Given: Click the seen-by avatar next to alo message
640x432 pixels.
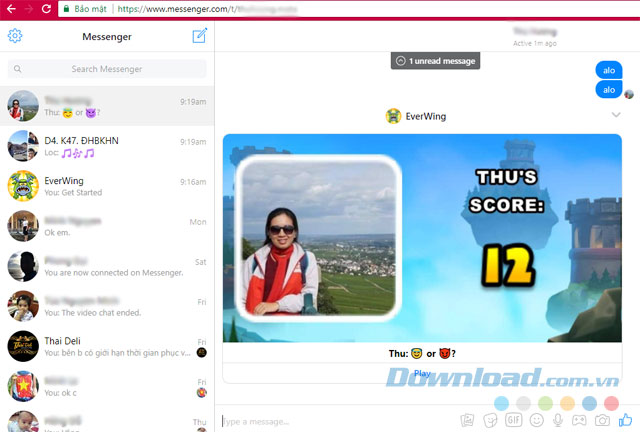Looking at the screenshot, I should click(x=629, y=94).
